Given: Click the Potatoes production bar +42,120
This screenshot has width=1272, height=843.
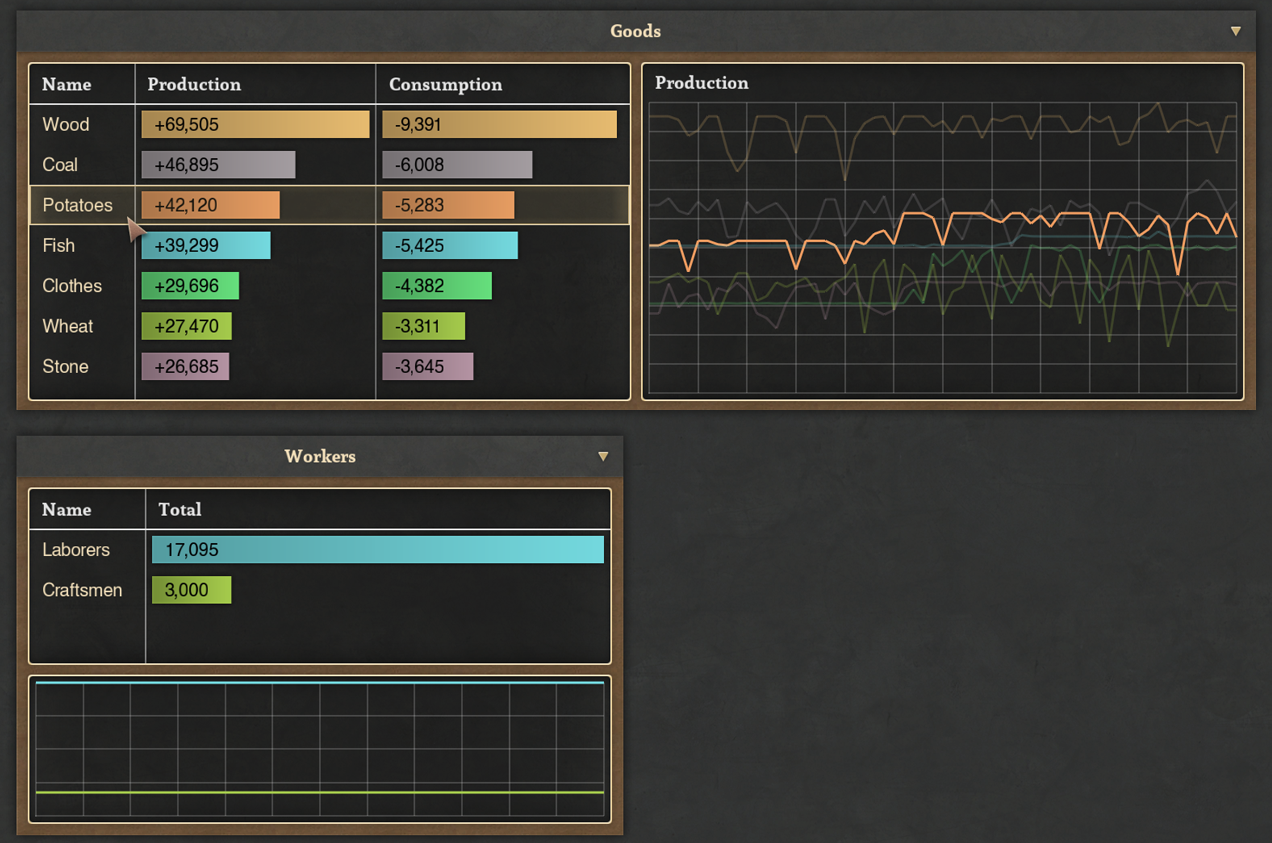Looking at the screenshot, I should coord(210,206).
